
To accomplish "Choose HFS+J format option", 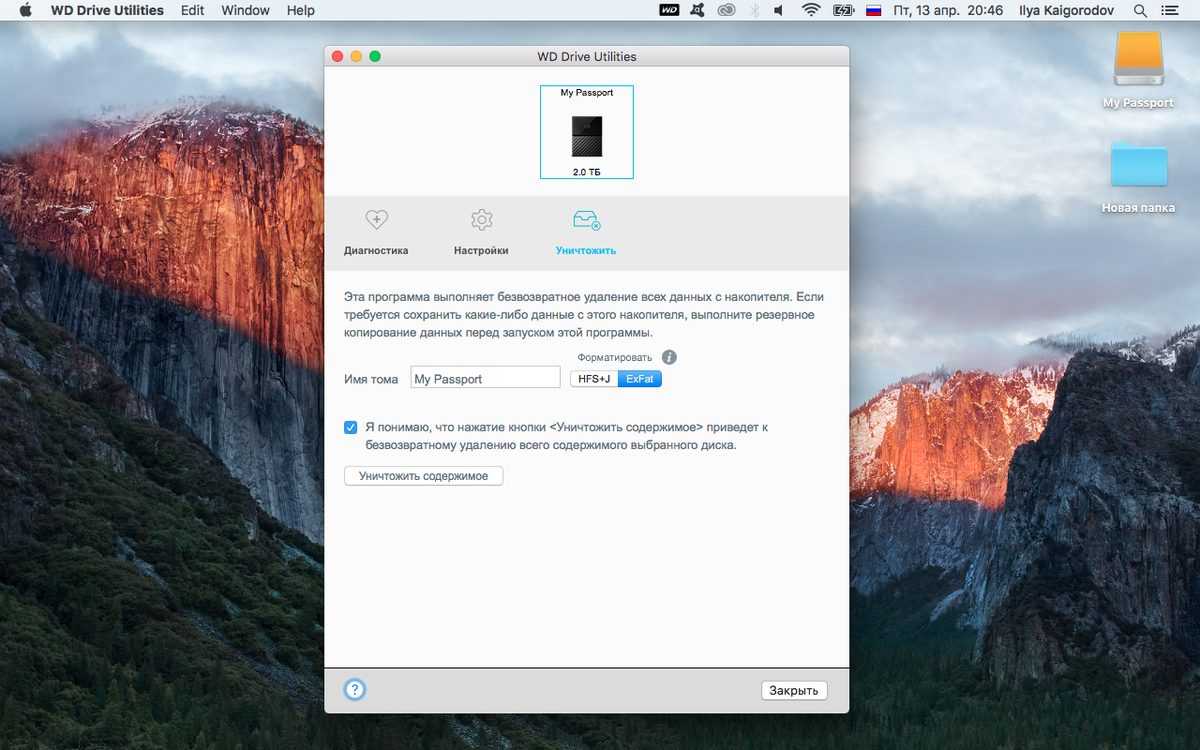I will coord(594,379).
